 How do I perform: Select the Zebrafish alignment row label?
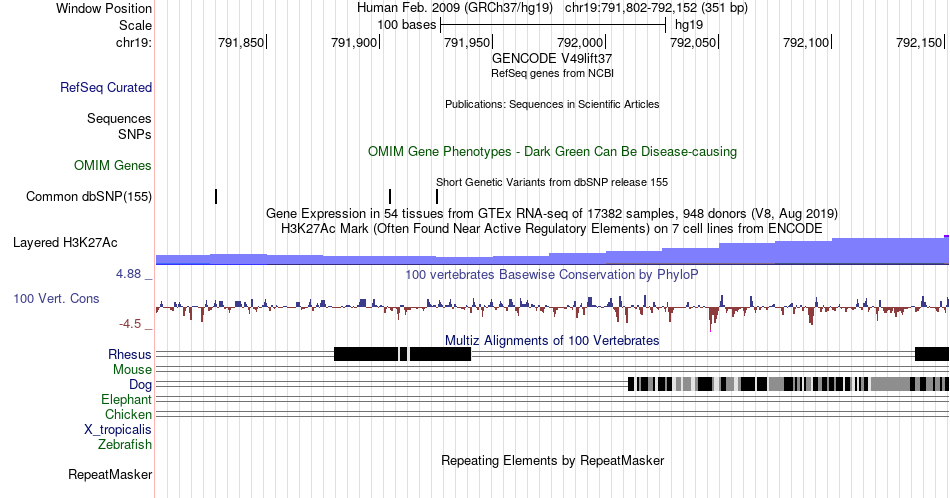[125, 444]
